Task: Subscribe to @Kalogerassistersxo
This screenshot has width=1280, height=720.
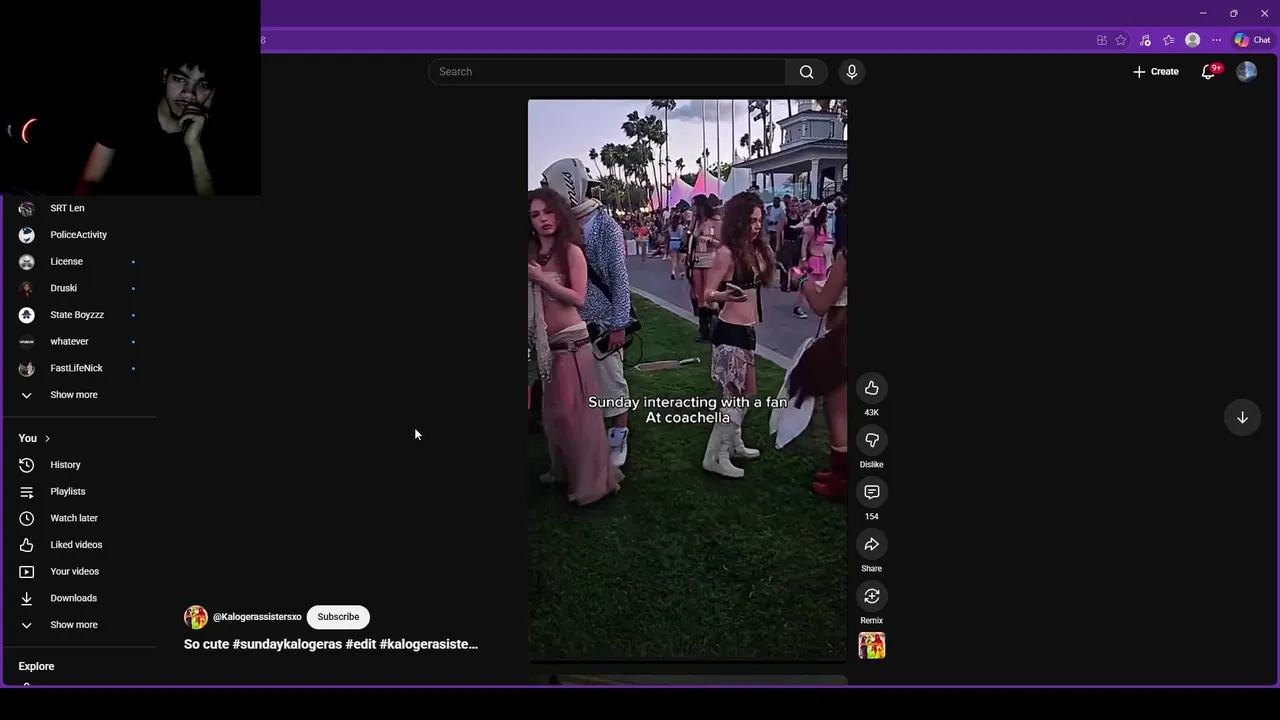Action: 338,617
